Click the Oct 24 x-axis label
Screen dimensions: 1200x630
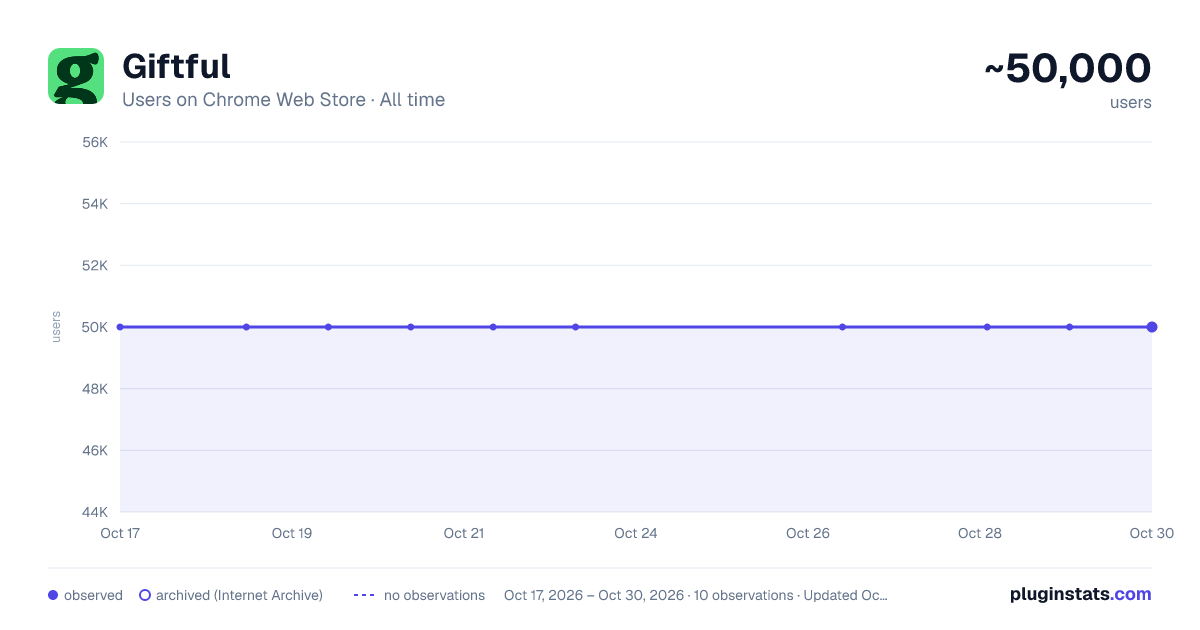[636, 533]
